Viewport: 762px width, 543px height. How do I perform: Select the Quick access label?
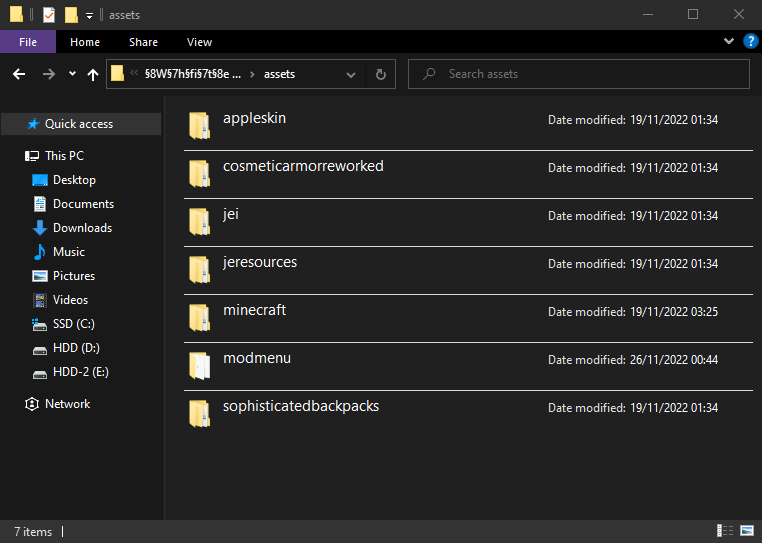tap(79, 124)
